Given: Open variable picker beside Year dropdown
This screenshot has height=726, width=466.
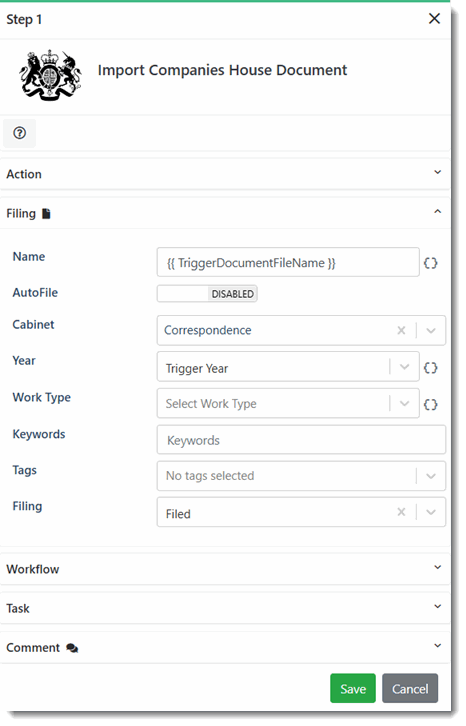Looking at the screenshot, I should click(431, 368).
